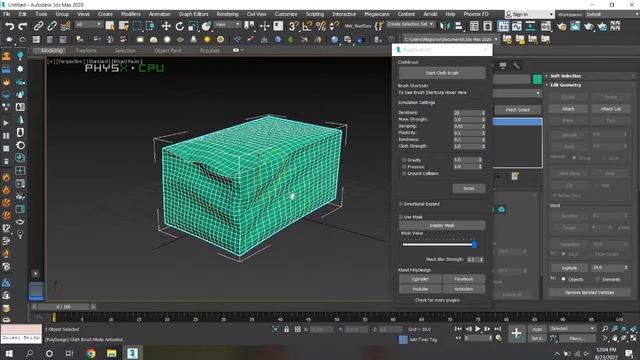Click the Unlink Selection broken-chain icon
The height and width of the screenshot is (360, 640).
click(52, 26)
